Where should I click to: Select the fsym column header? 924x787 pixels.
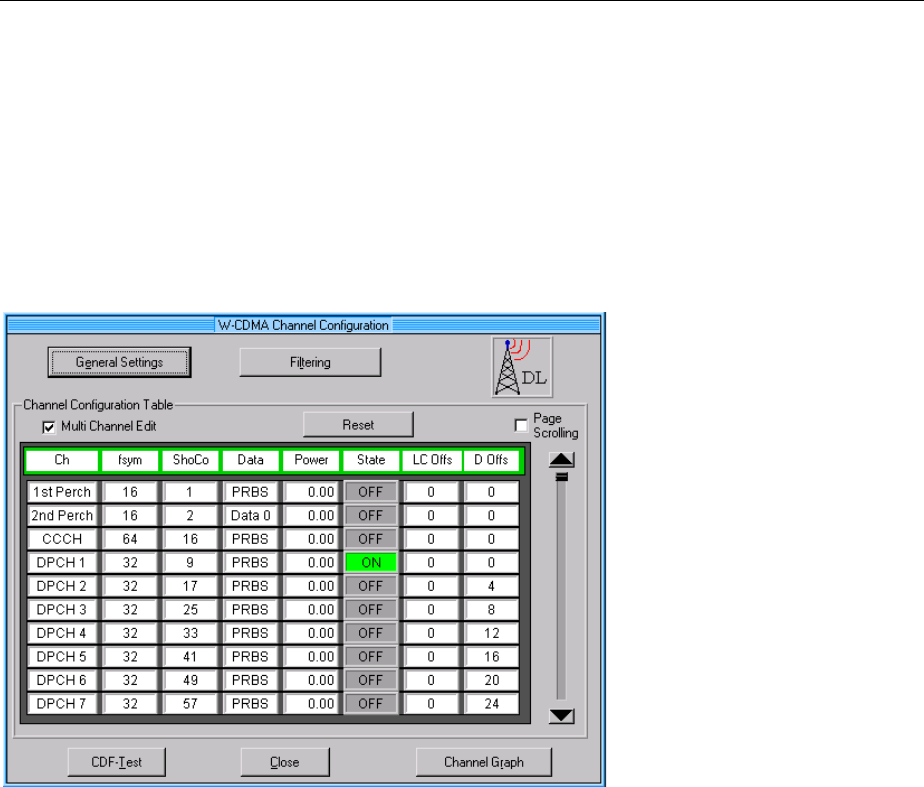point(130,460)
